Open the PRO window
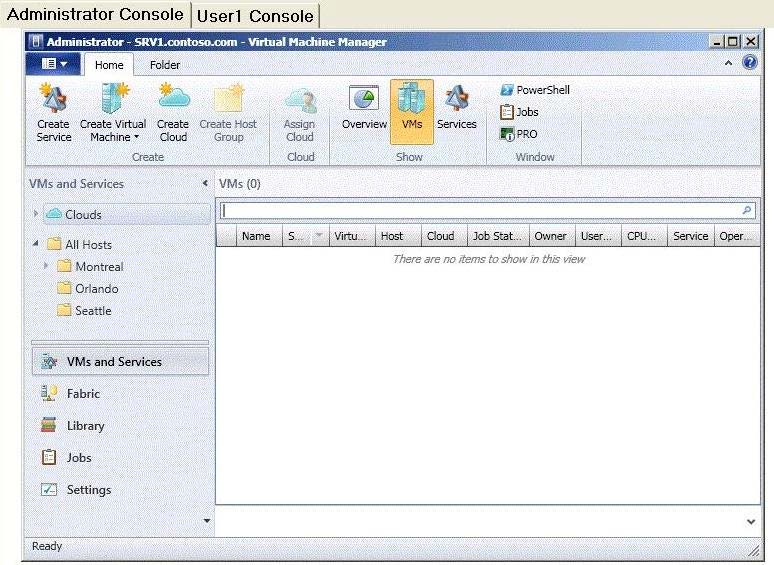Screen dimensions: 774x565 point(518,134)
